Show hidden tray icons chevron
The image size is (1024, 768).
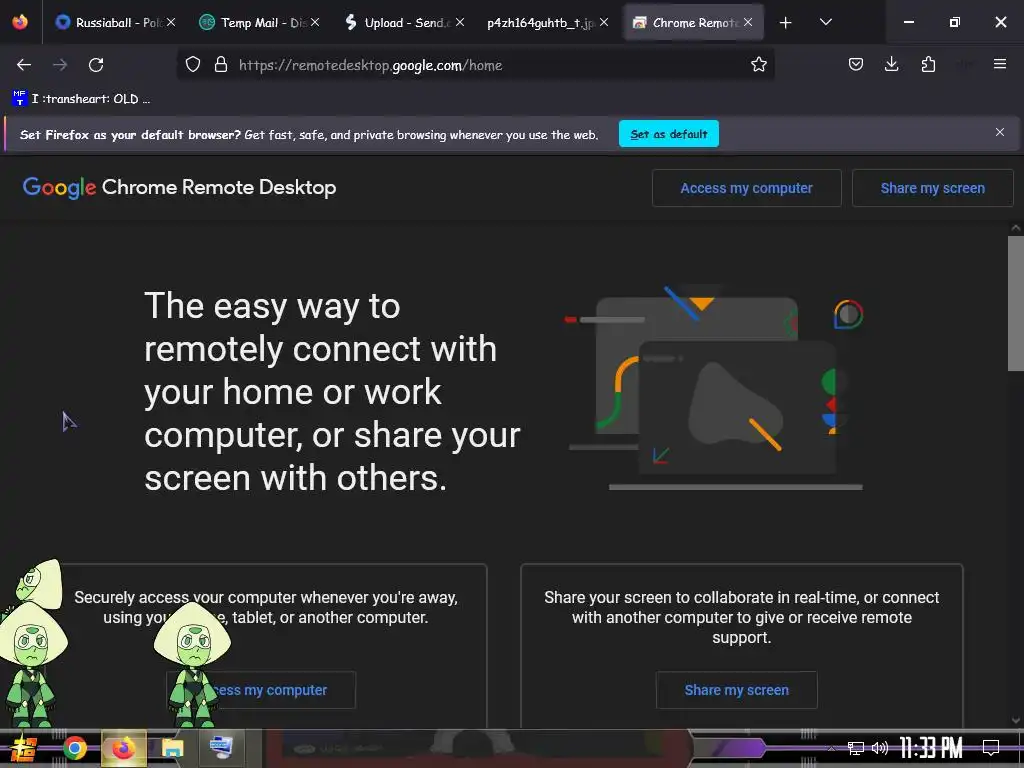(x=831, y=748)
